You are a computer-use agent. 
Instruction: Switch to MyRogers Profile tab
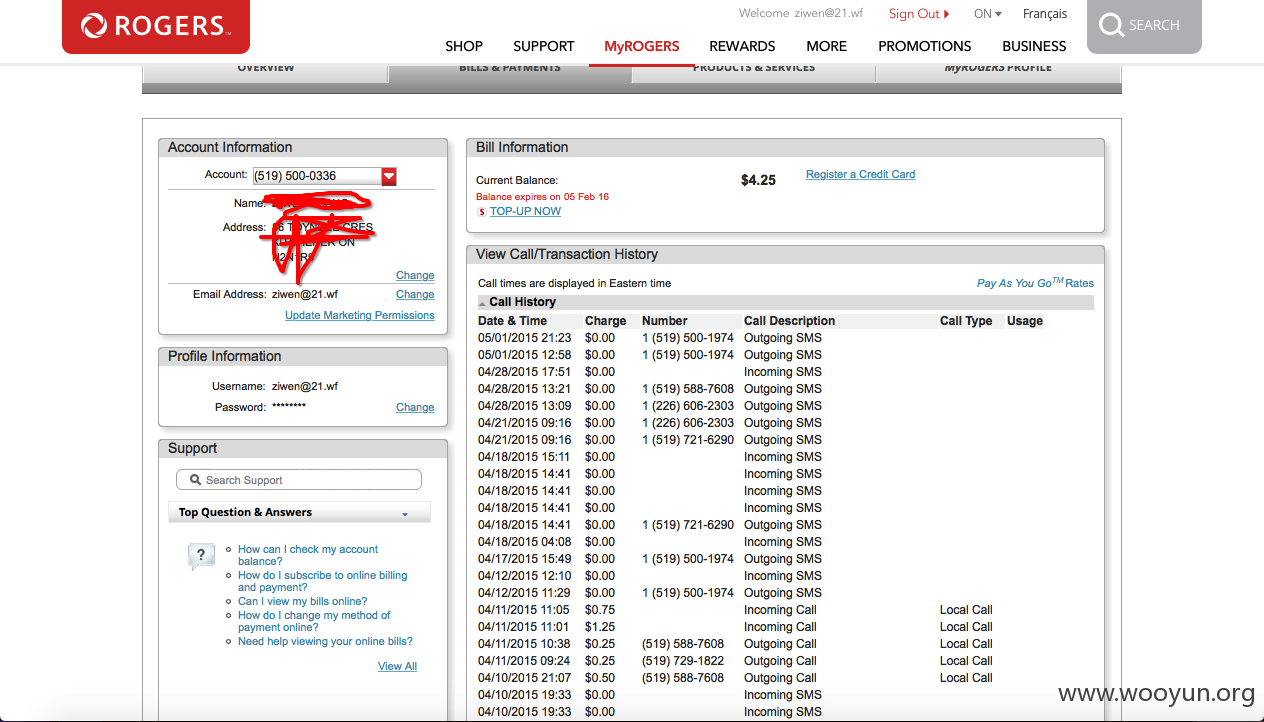[998, 72]
